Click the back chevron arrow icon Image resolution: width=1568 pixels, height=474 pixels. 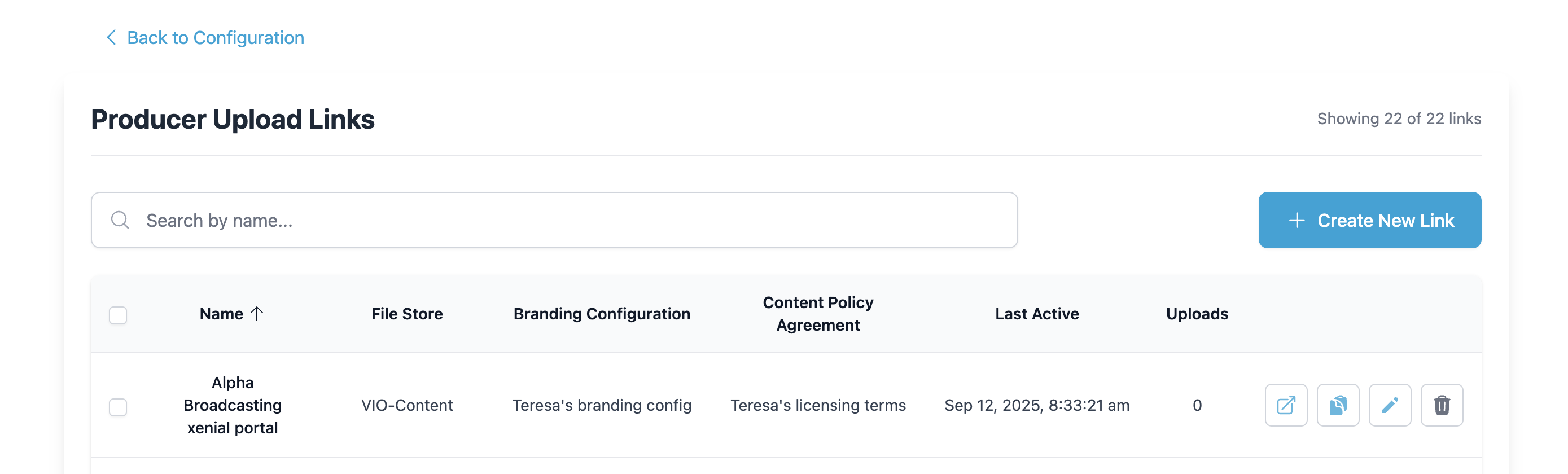(x=111, y=38)
